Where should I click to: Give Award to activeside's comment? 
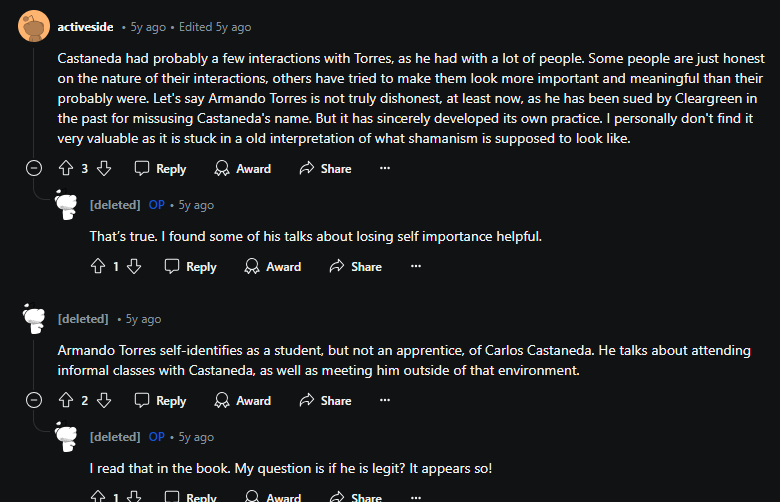pos(243,169)
